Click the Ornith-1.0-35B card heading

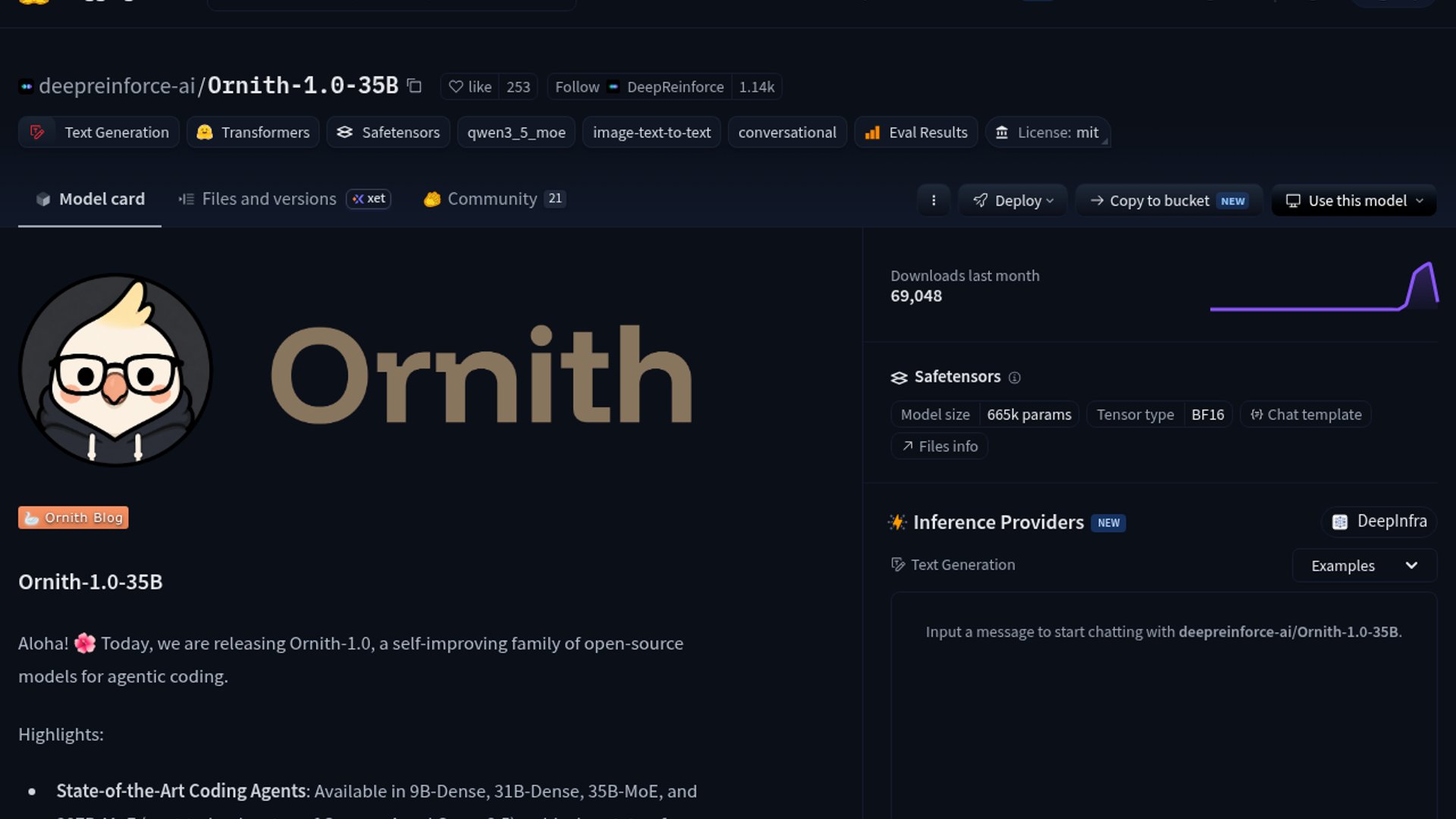90,582
